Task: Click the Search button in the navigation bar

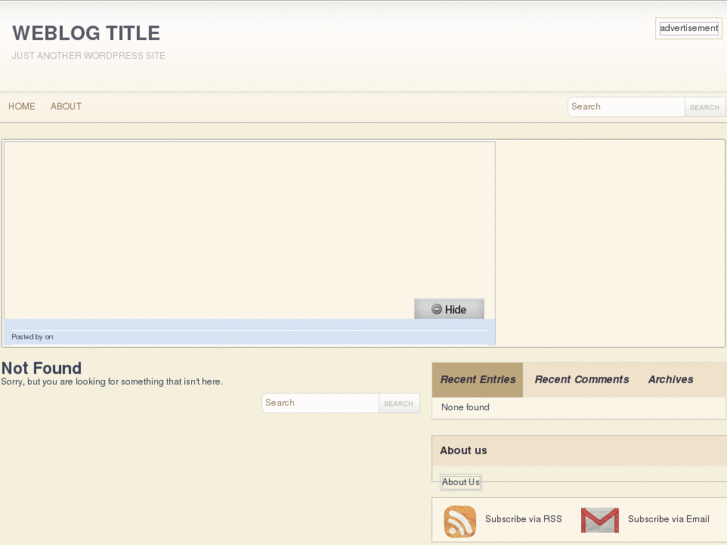Action: pyautogui.click(x=704, y=107)
